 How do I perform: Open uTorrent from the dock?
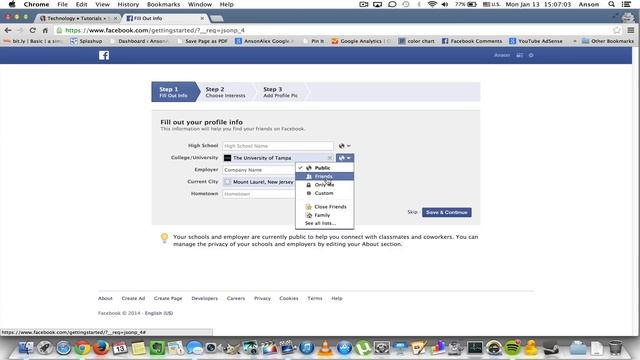coord(363,348)
